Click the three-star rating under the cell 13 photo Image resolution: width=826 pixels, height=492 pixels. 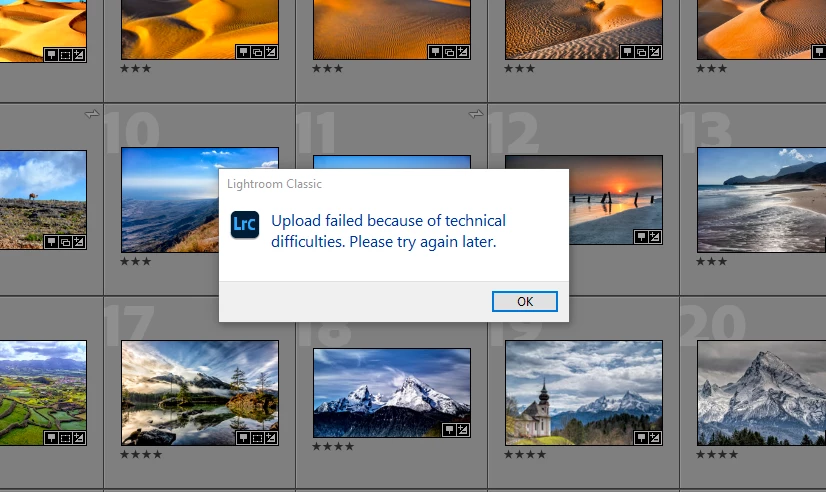point(711,261)
